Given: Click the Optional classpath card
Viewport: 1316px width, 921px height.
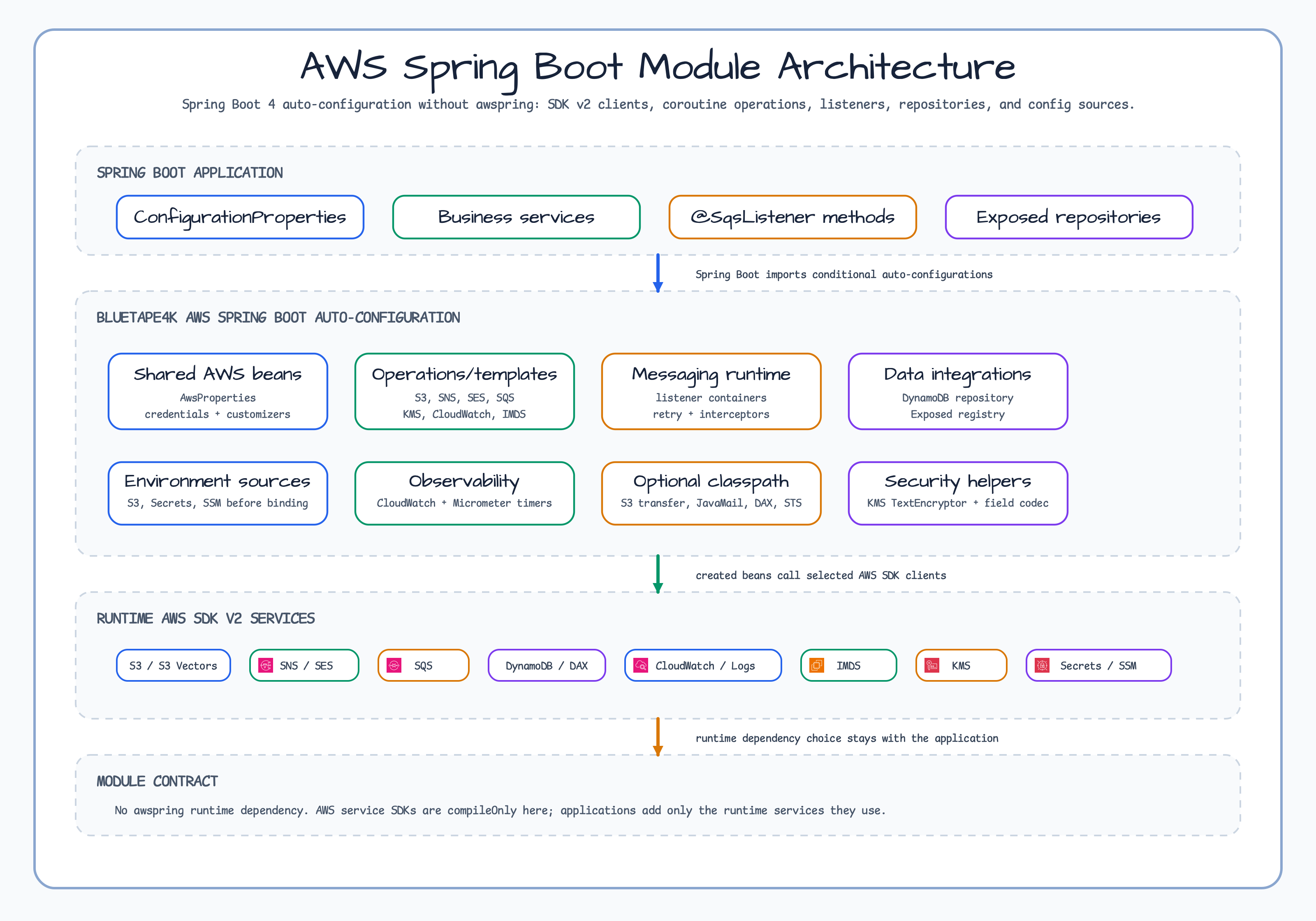Looking at the screenshot, I should (711, 493).
